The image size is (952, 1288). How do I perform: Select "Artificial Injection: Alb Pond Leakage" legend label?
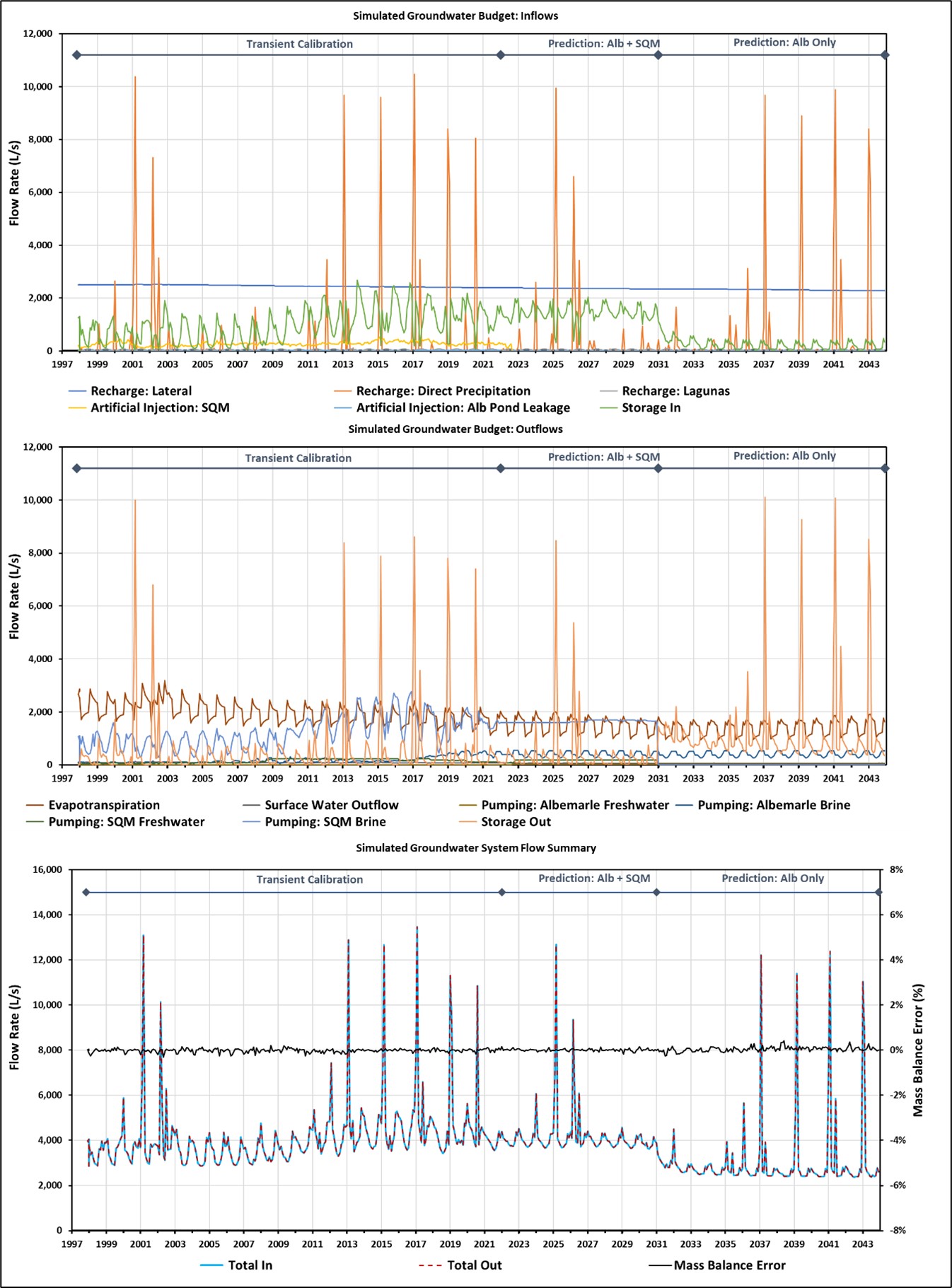tap(463, 407)
